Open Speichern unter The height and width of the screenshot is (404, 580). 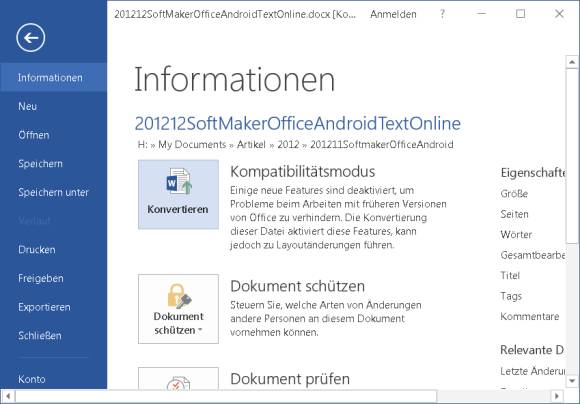click(54, 192)
